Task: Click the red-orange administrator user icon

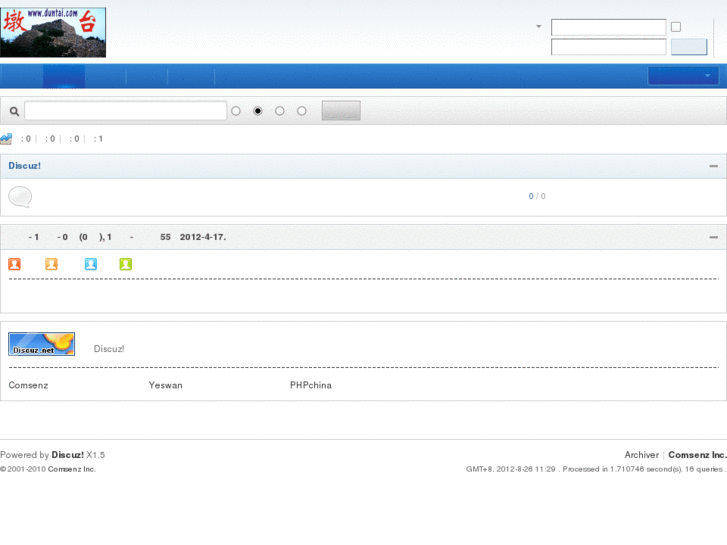Action: pos(14,264)
